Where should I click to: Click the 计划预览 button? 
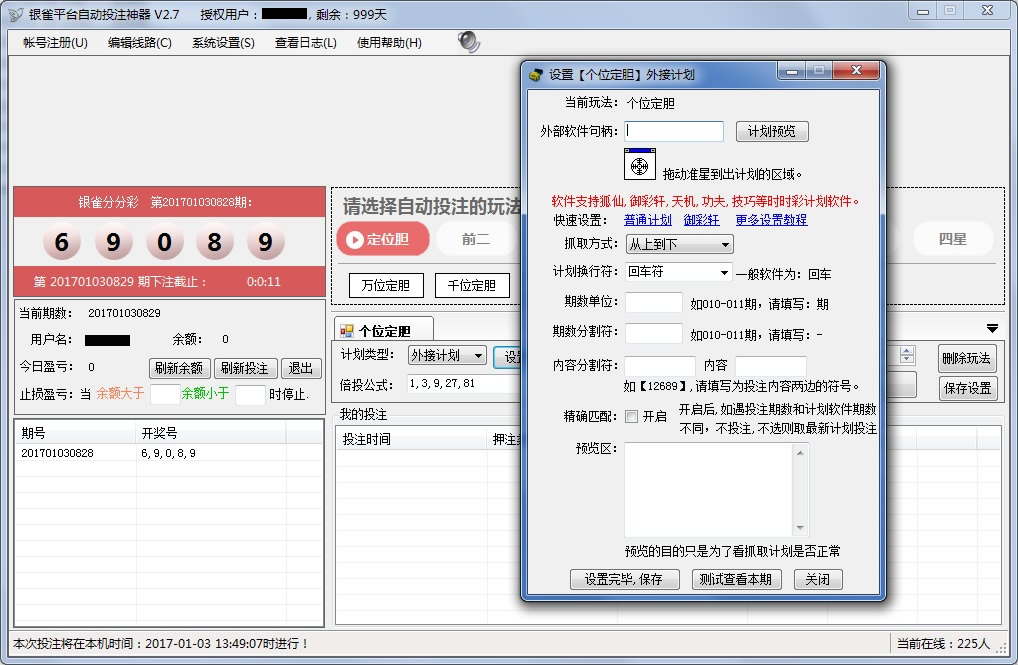point(772,132)
